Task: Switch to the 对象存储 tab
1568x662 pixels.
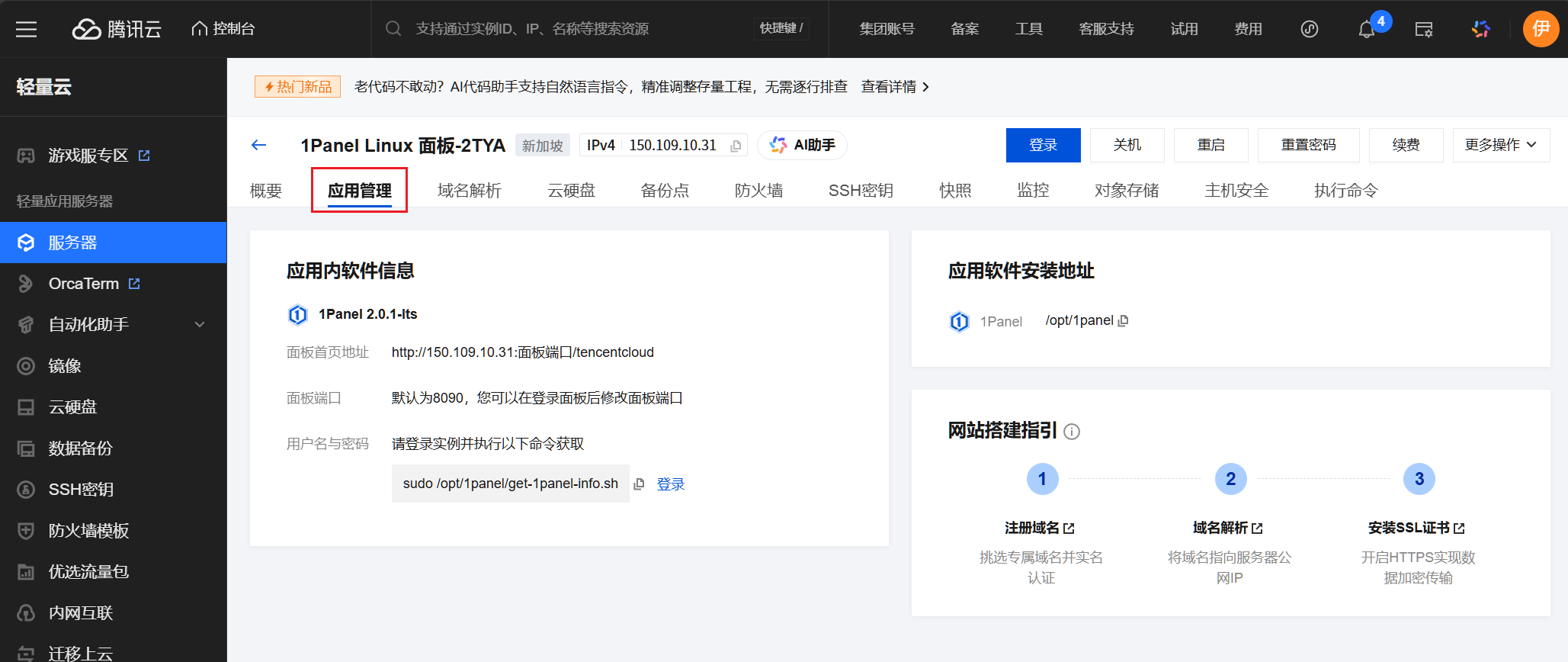Action: click(x=1127, y=191)
